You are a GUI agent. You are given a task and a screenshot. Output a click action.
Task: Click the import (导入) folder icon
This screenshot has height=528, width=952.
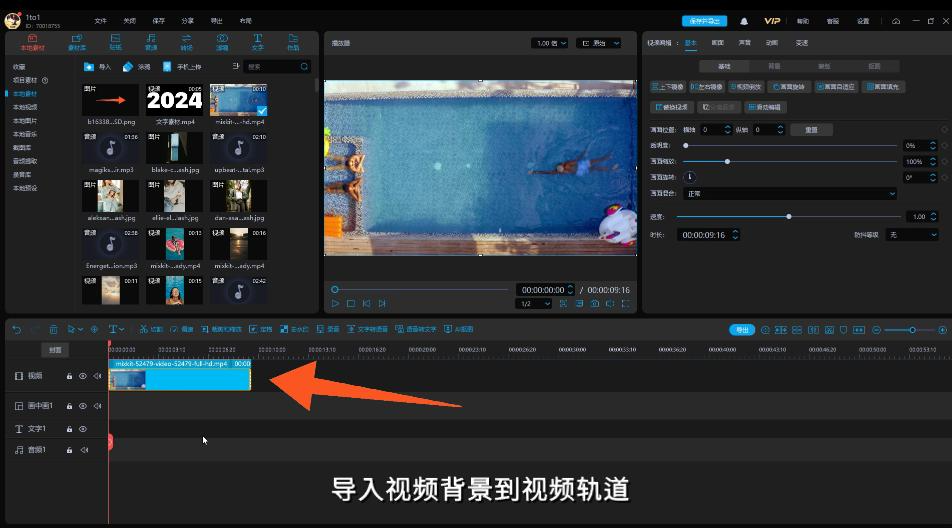89,67
